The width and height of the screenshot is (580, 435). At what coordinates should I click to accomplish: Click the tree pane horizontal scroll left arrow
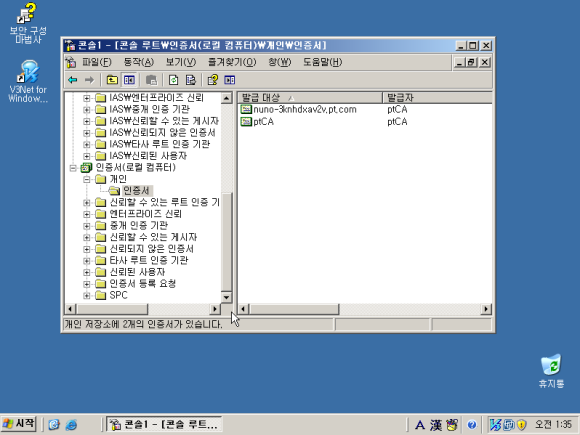tap(70, 309)
